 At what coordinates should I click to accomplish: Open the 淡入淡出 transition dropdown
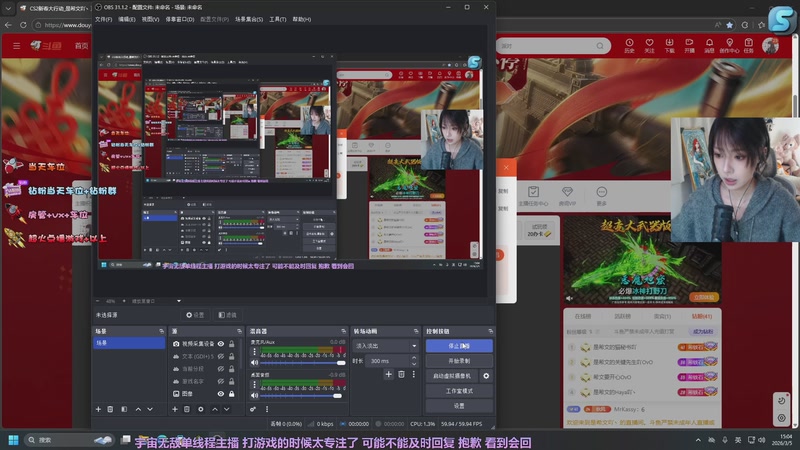pos(385,346)
